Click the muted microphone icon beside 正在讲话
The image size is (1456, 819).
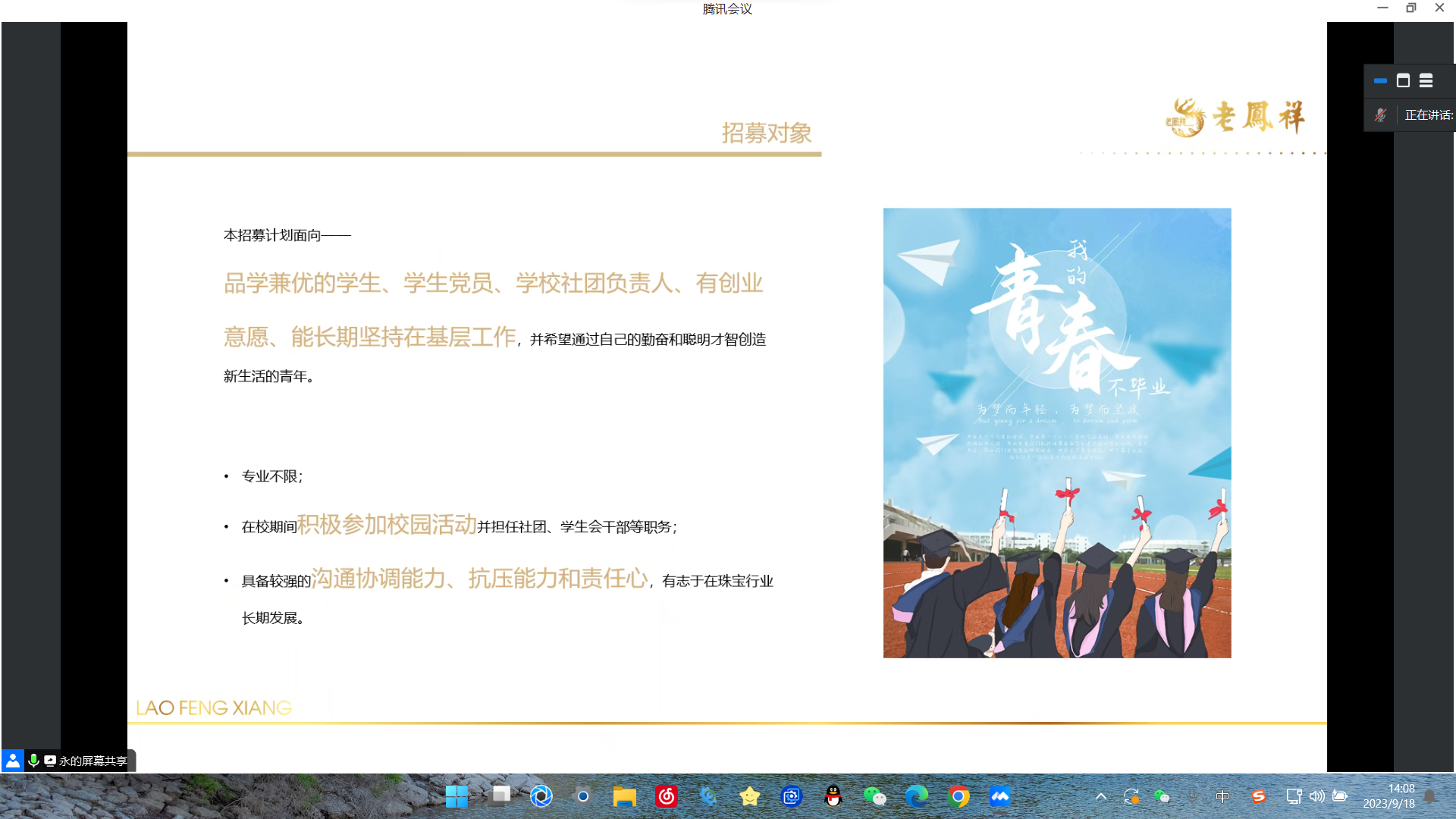coord(1380,115)
